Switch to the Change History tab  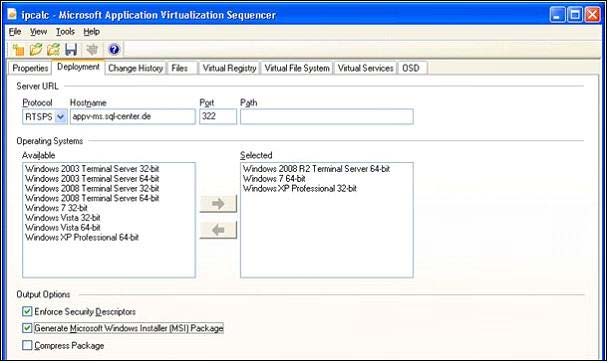click(135, 68)
